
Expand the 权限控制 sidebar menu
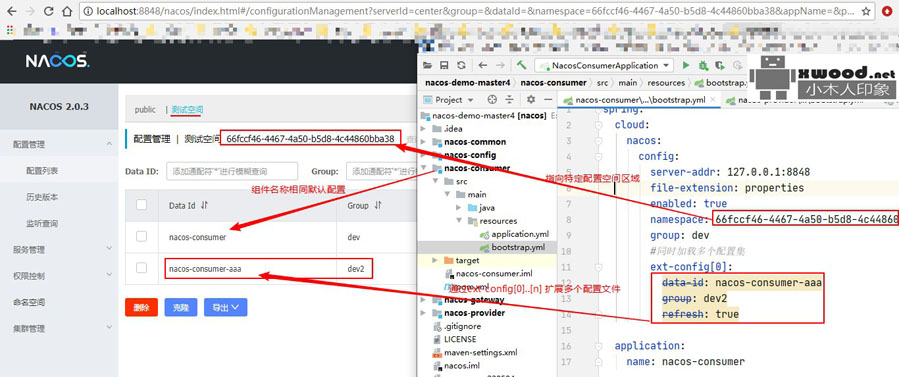click(109, 275)
